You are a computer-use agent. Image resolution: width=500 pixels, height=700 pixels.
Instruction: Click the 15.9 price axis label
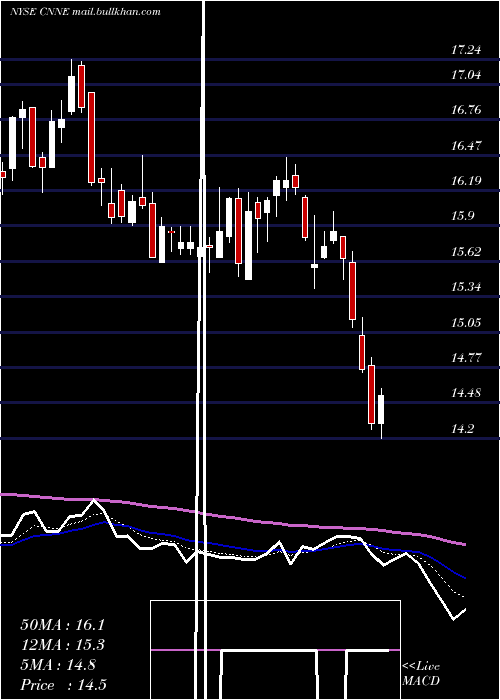(462, 216)
